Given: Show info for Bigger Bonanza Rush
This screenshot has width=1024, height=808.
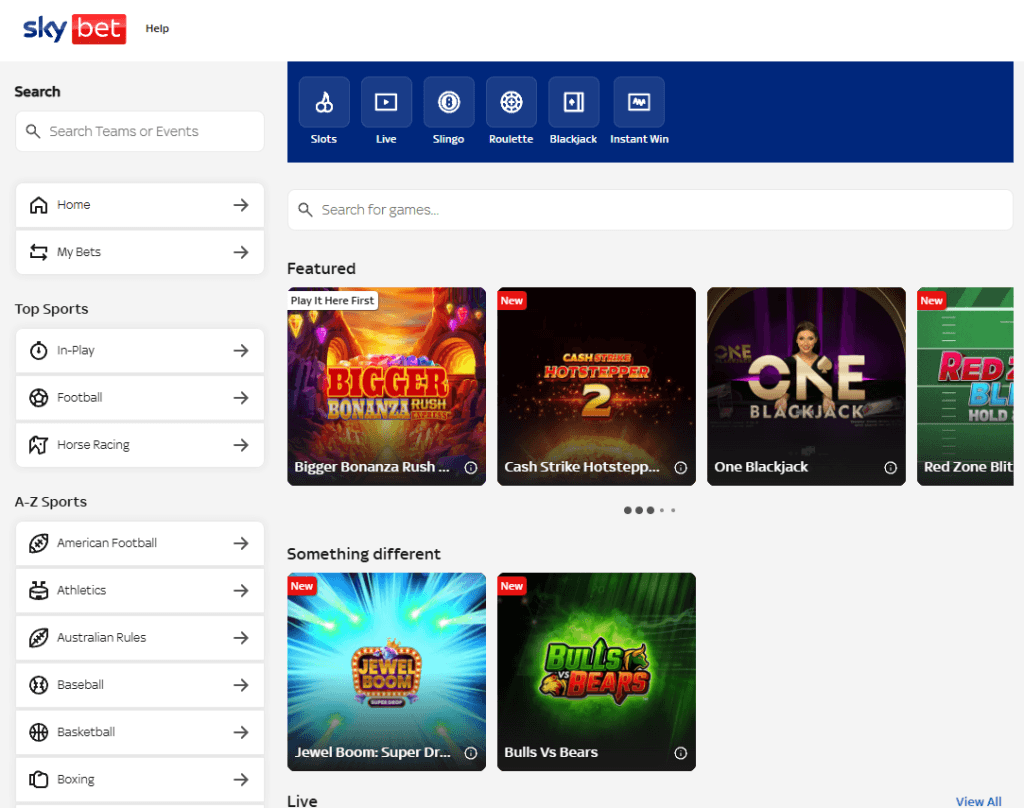Looking at the screenshot, I should tap(471, 468).
